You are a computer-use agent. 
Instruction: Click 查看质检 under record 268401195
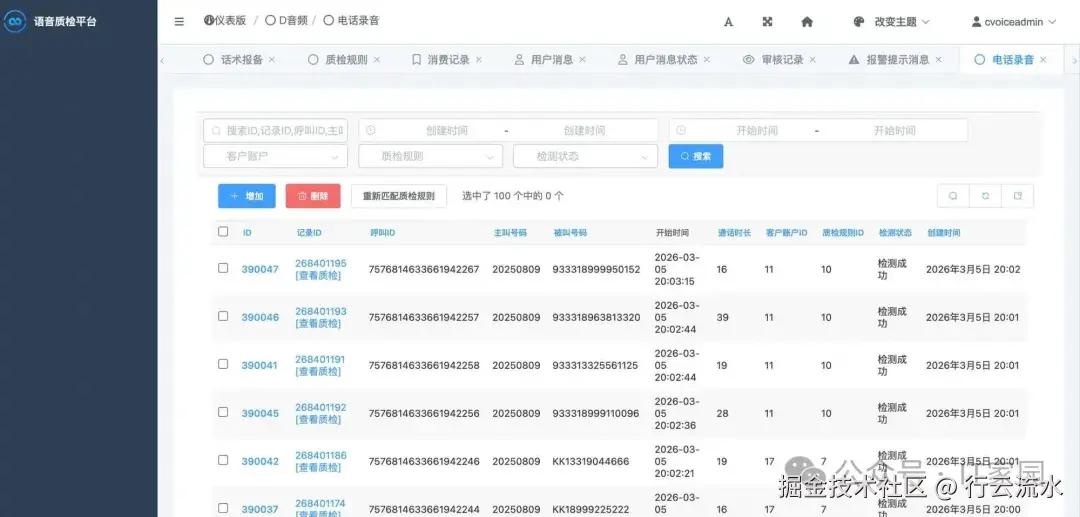pos(318,275)
